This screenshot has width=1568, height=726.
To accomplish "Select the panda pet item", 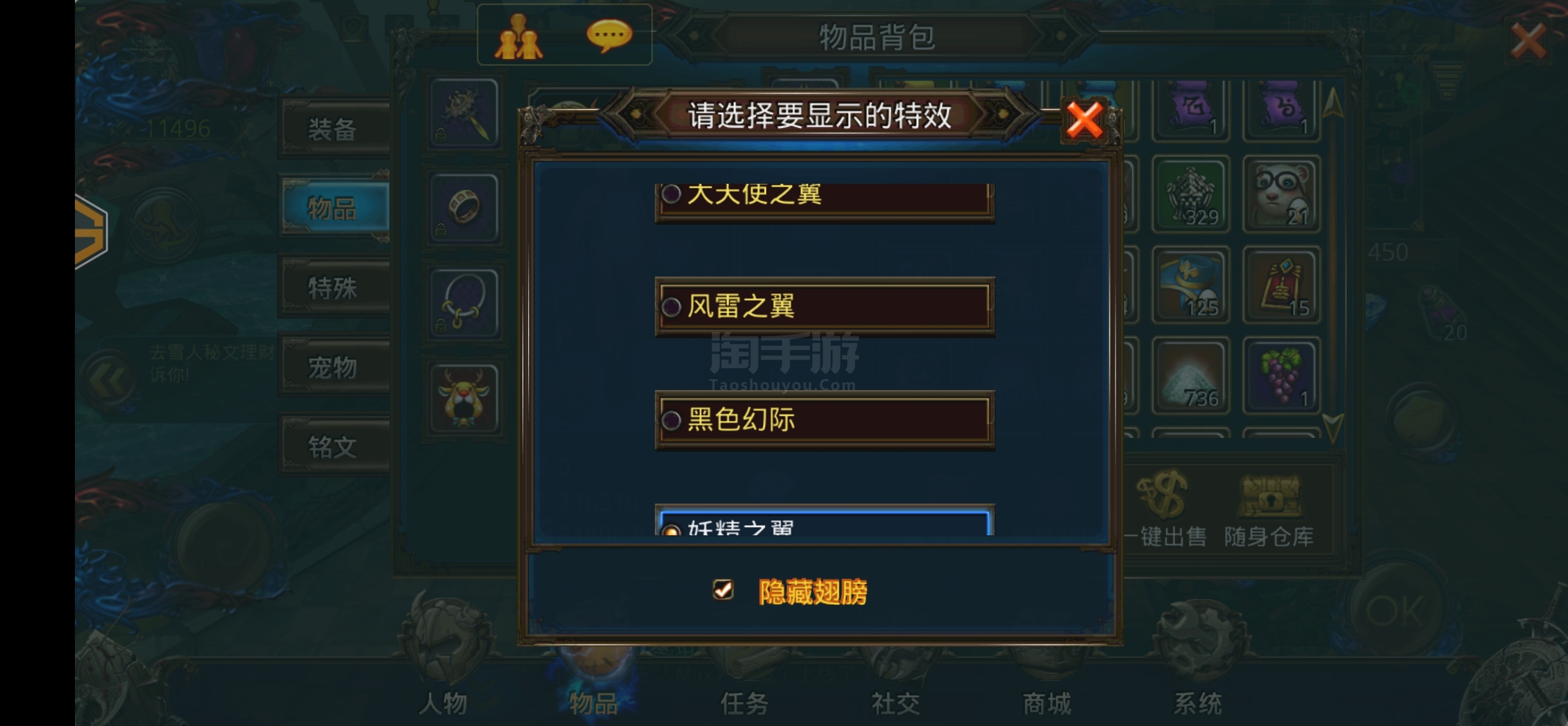I will tap(1281, 194).
